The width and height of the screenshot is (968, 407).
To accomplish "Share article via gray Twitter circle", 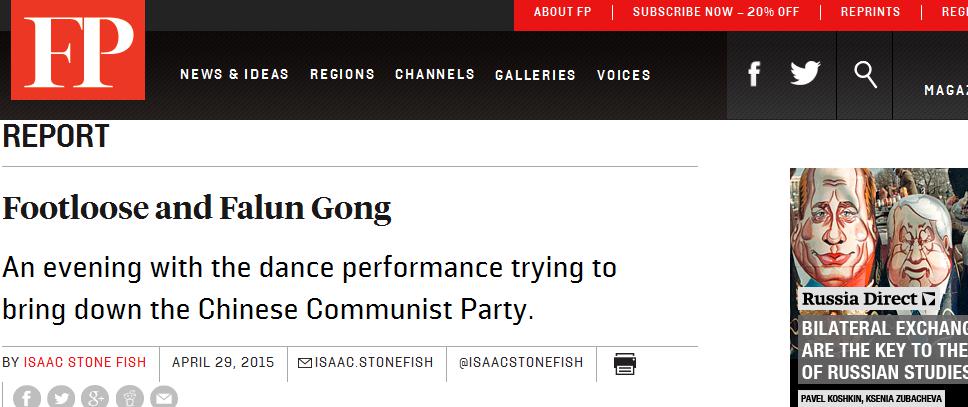I will [60, 397].
